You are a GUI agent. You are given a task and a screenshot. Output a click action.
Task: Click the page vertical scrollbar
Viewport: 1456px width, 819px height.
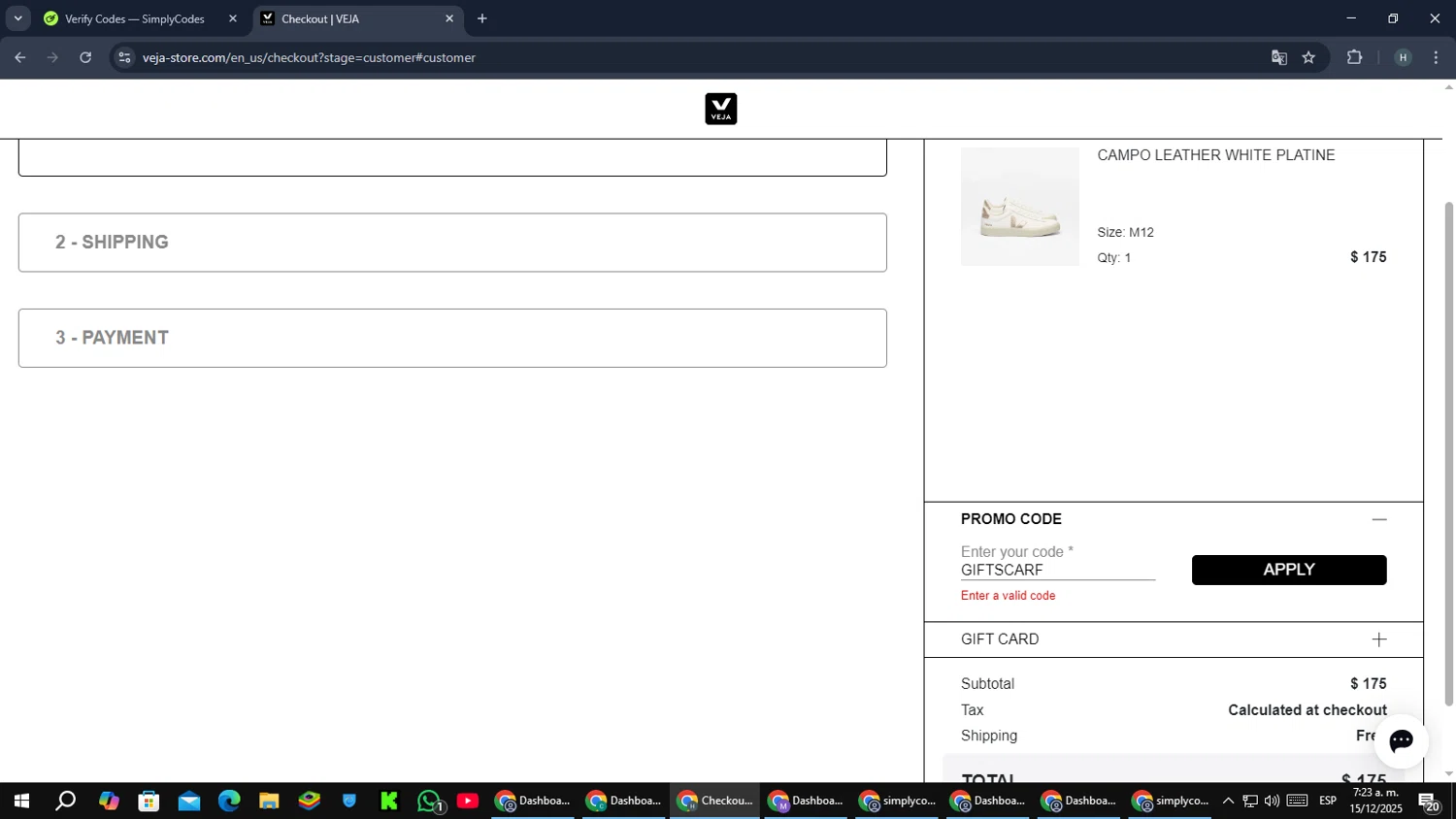coord(1448,452)
